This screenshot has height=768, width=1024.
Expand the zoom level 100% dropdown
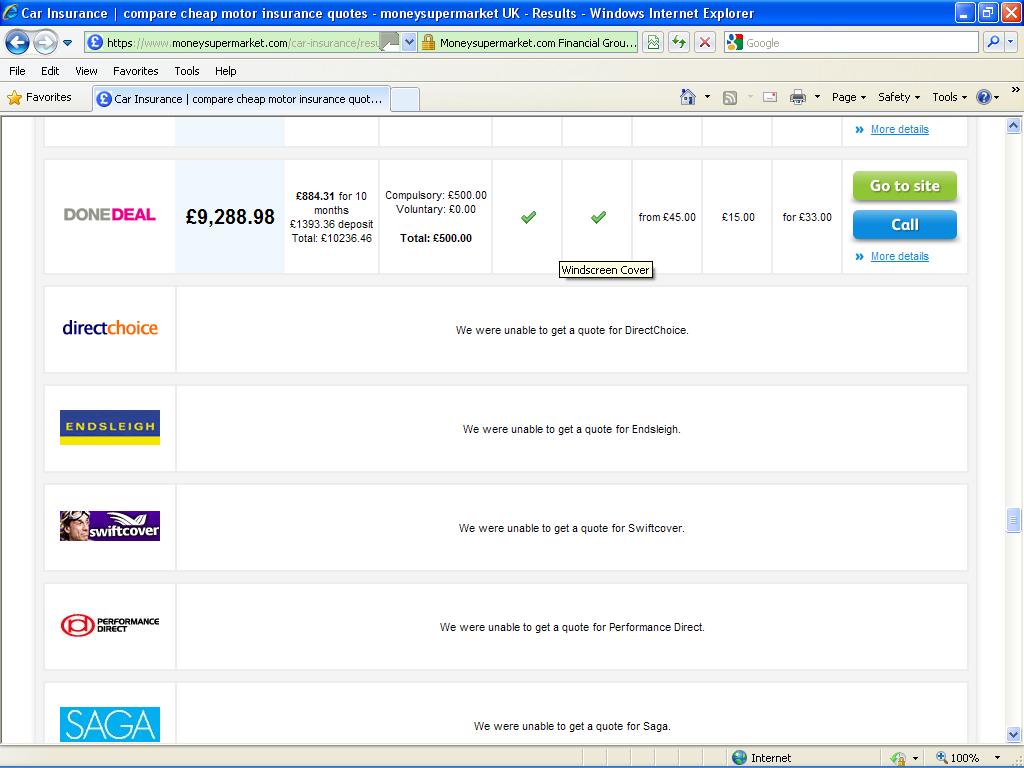click(996, 758)
